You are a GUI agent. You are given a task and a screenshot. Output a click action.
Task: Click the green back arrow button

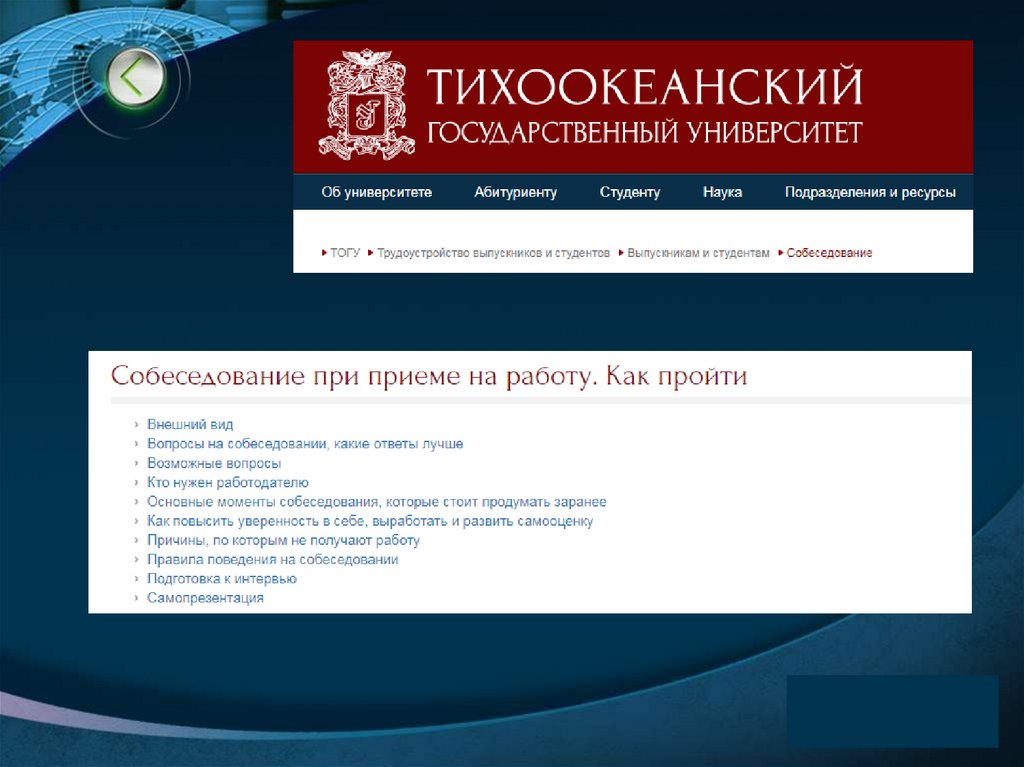[x=135, y=78]
